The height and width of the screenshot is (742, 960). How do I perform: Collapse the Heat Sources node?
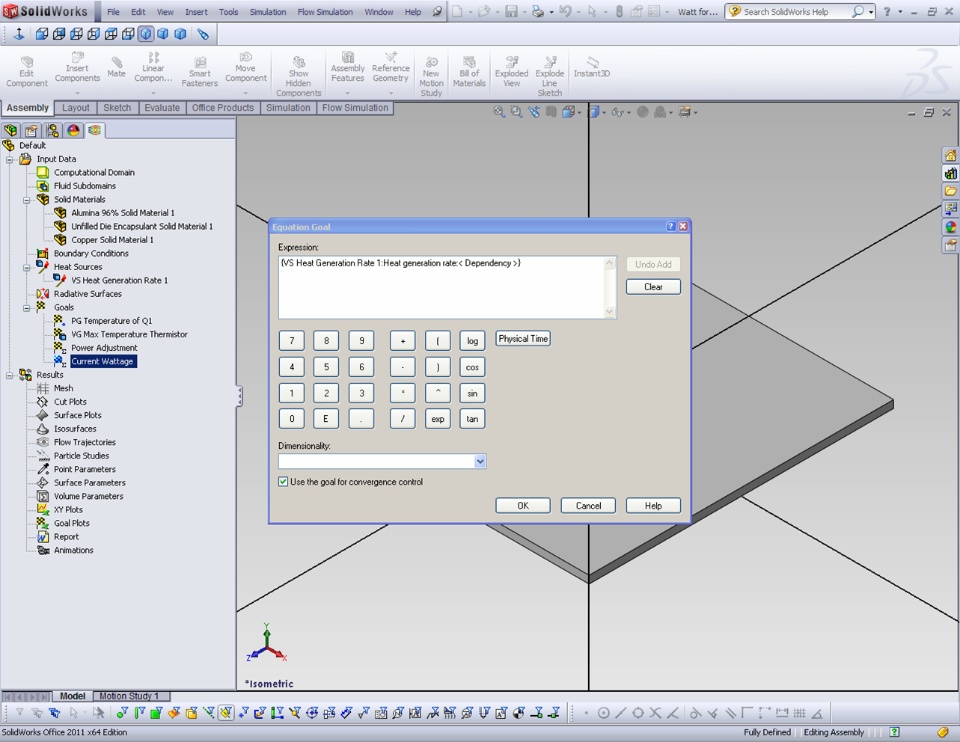click(x=26, y=267)
